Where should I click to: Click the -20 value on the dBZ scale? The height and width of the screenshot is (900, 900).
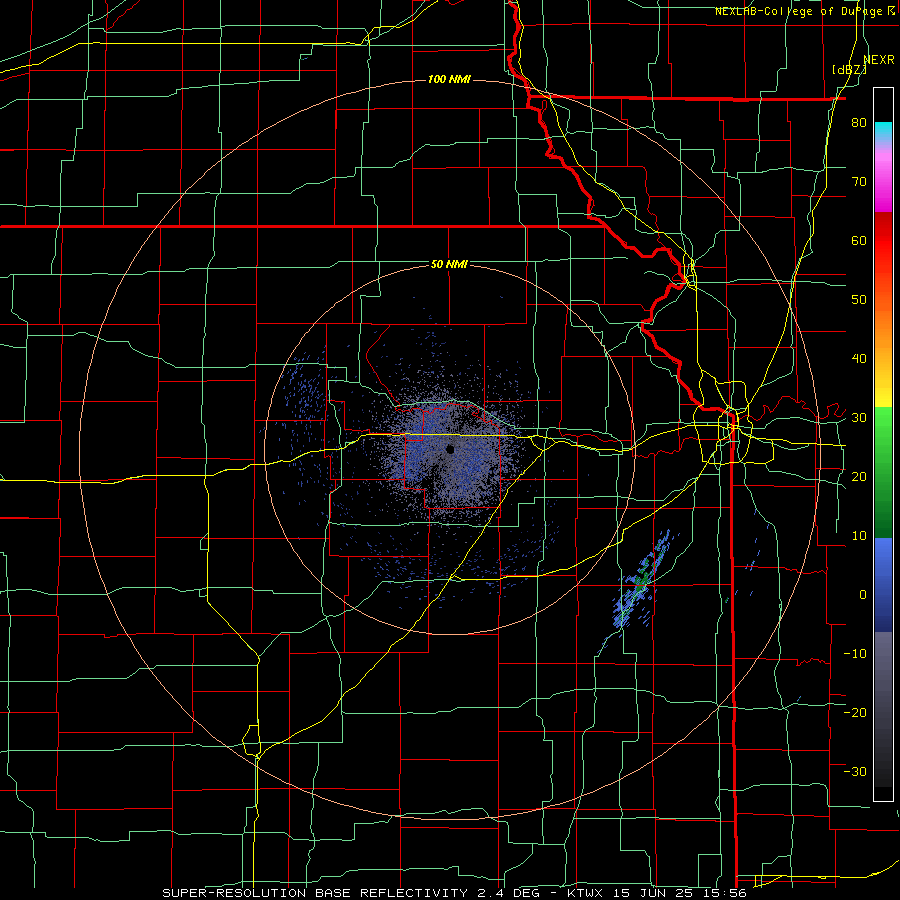point(855,713)
